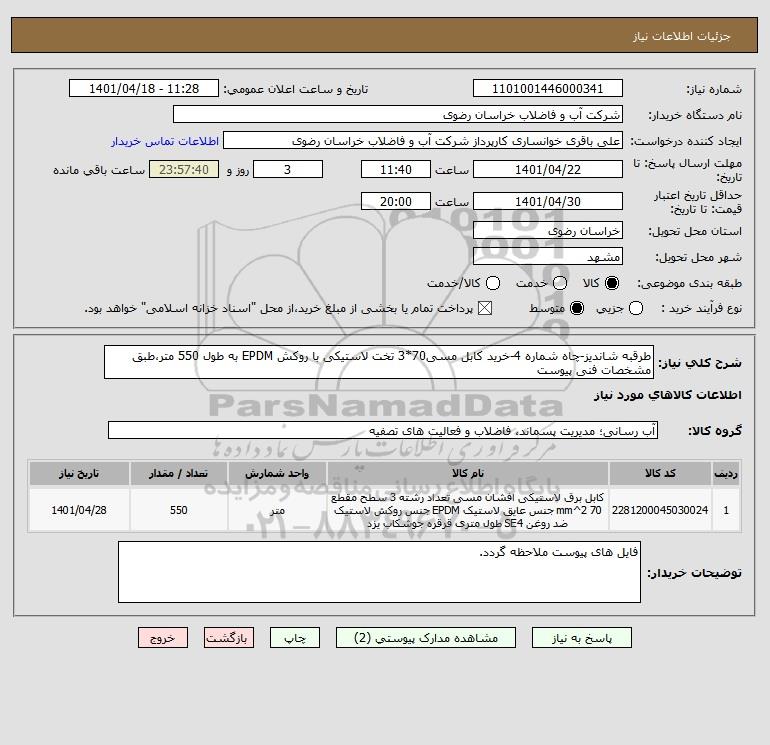Viewport: 770px width, 745px height.
Task: Click the goods group field آب رسانی
Action: coord(383,430)
